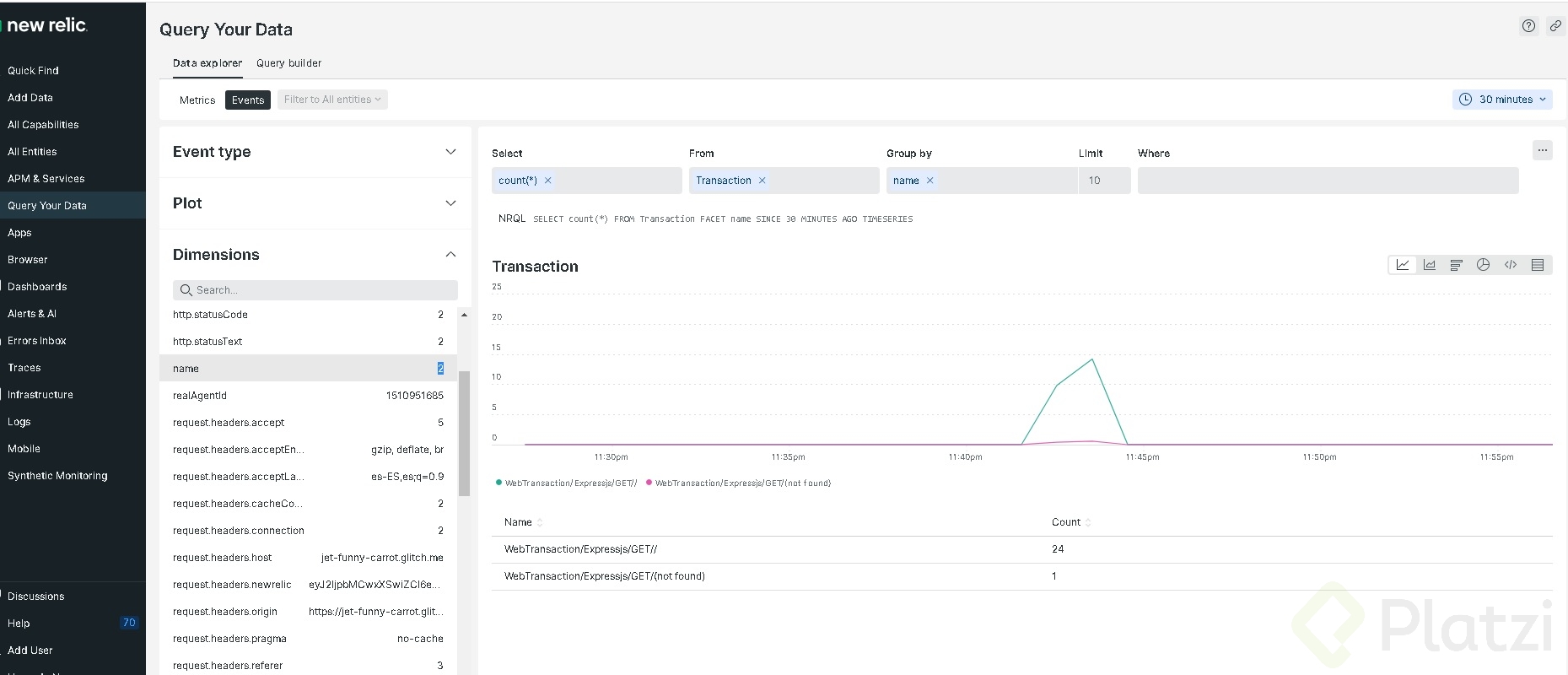This screenshot has height=675, width=1568.
Task: Open the three-dot options menu
Action: coord(1542,150)
